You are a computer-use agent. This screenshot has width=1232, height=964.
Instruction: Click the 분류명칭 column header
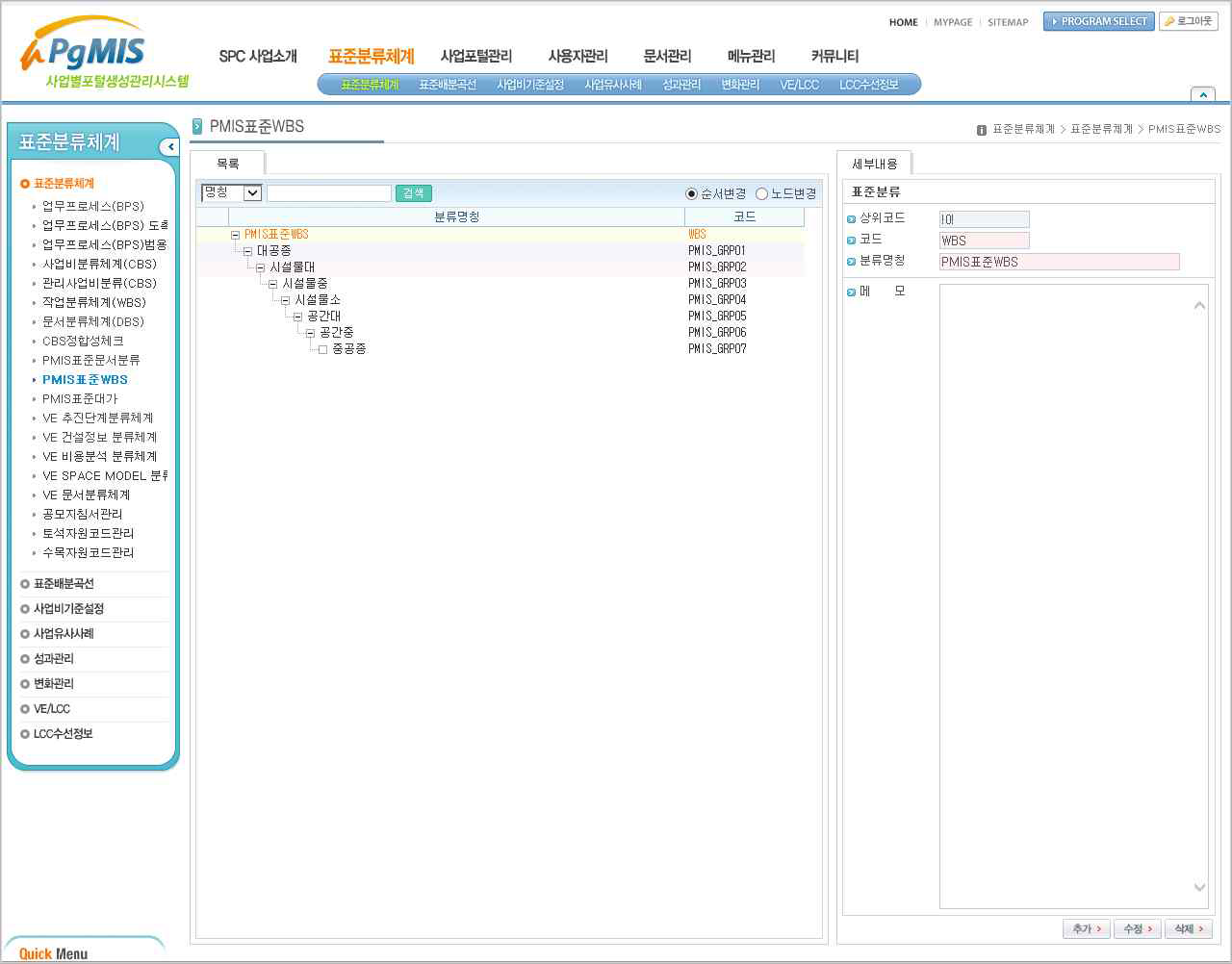(x=456, y=217)
